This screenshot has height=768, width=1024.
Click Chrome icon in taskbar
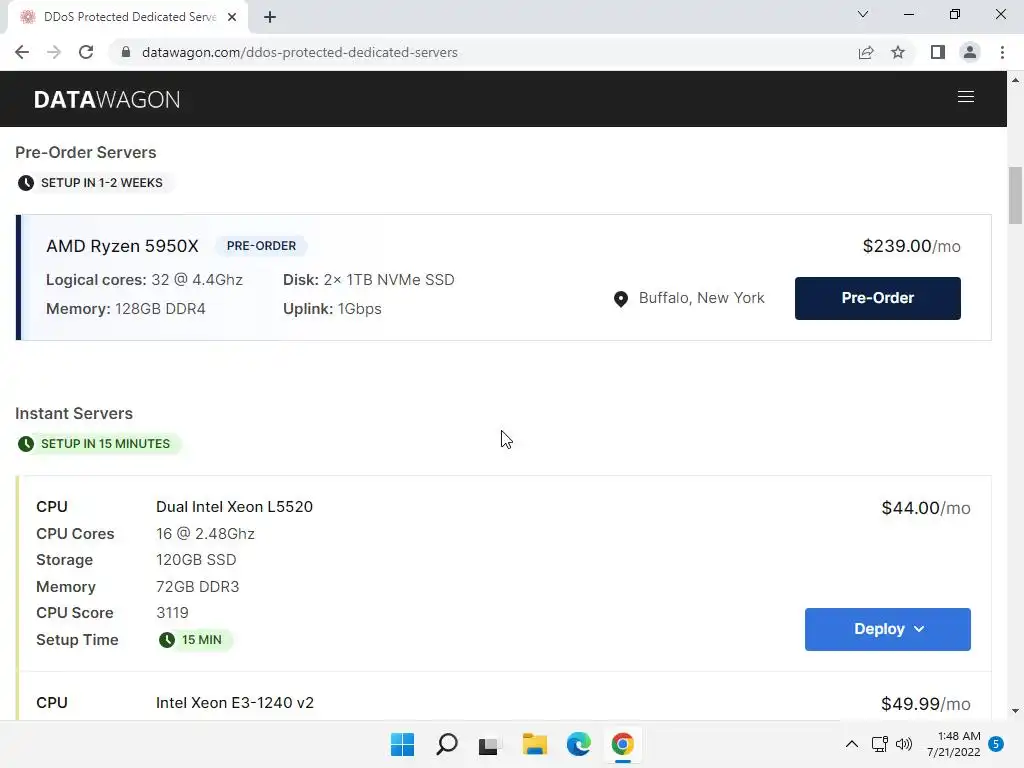pyautogui.click(x=622, y=744)
